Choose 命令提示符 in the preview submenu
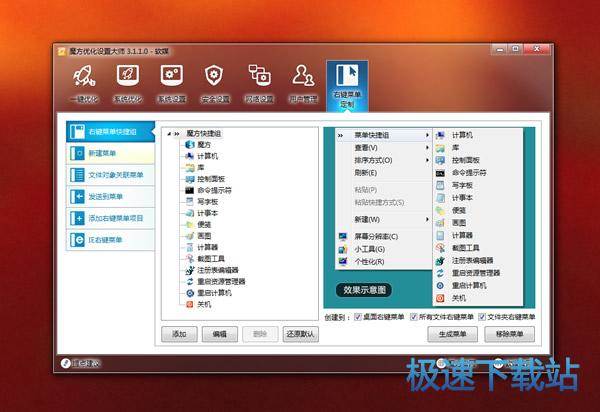 click(478, 173)
